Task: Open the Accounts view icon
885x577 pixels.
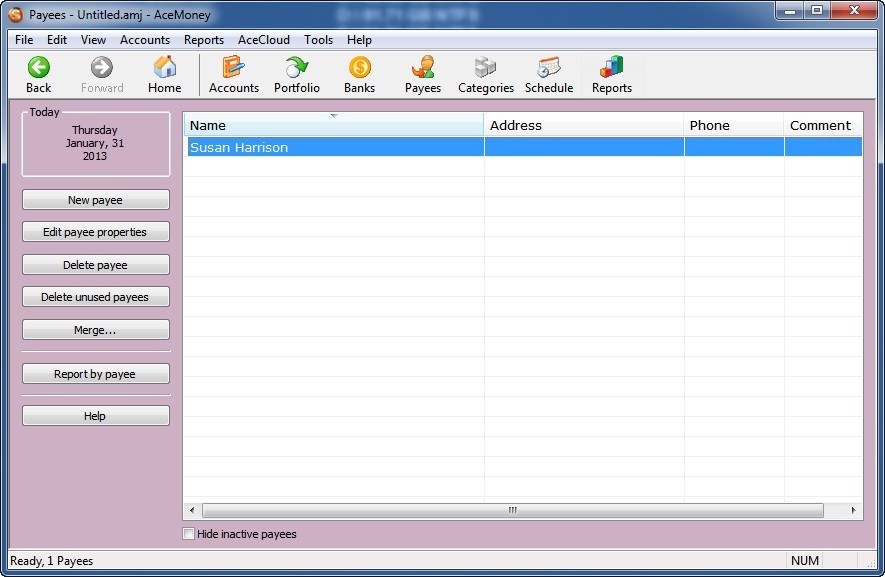Action: coord(233,73)
